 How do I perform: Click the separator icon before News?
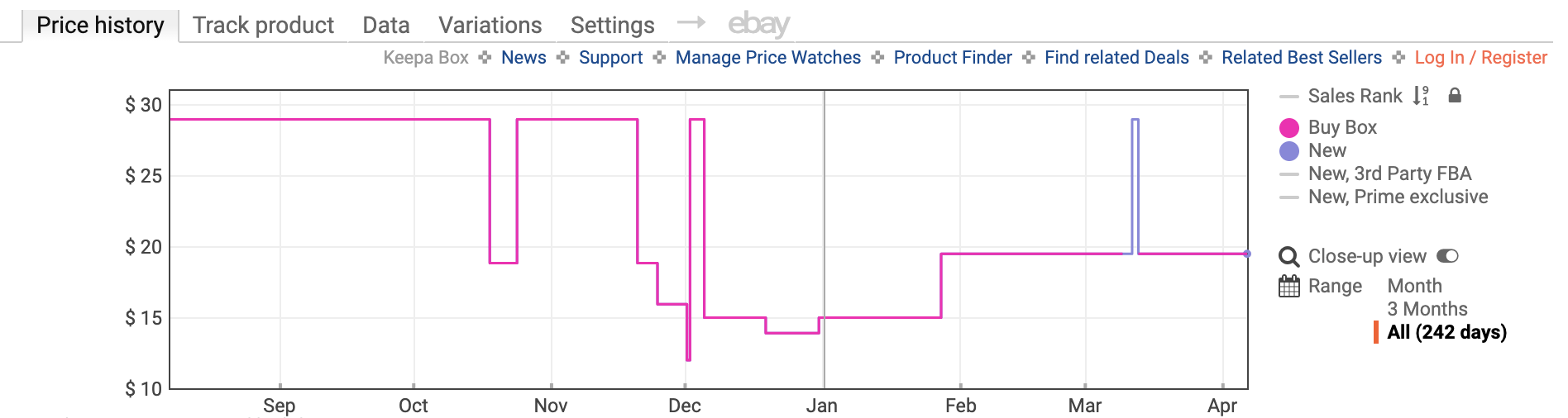485,58
